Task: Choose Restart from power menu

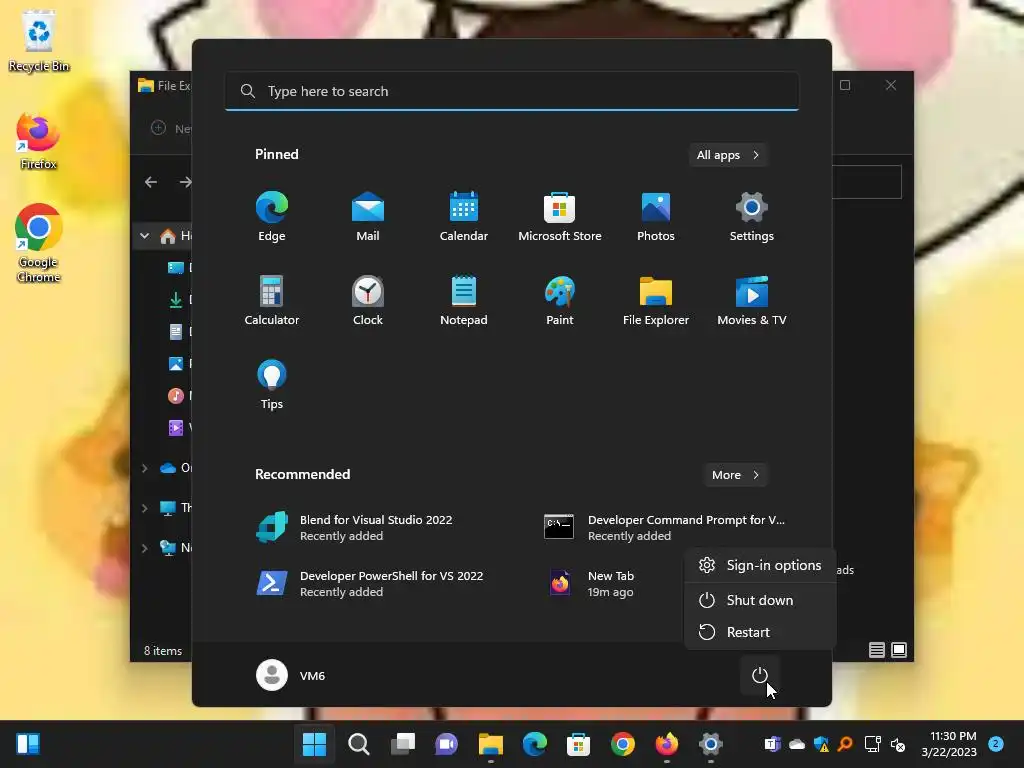Action: point(760,632)
